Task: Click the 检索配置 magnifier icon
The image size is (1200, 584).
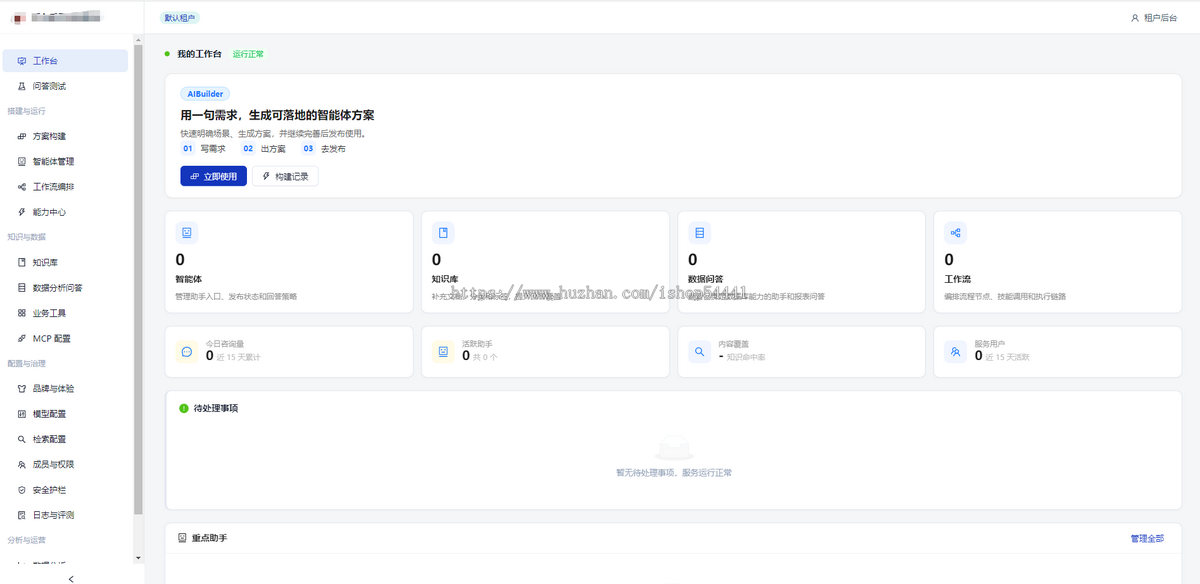Action: click(22, 439)
